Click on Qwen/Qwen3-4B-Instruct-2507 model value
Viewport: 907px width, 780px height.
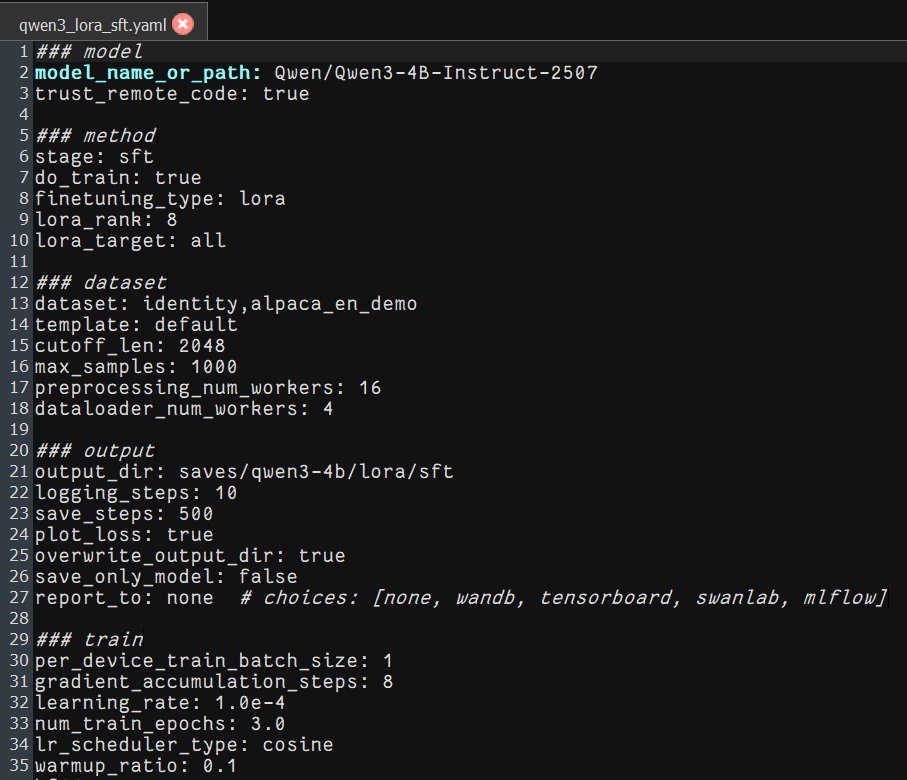(436, 73)
